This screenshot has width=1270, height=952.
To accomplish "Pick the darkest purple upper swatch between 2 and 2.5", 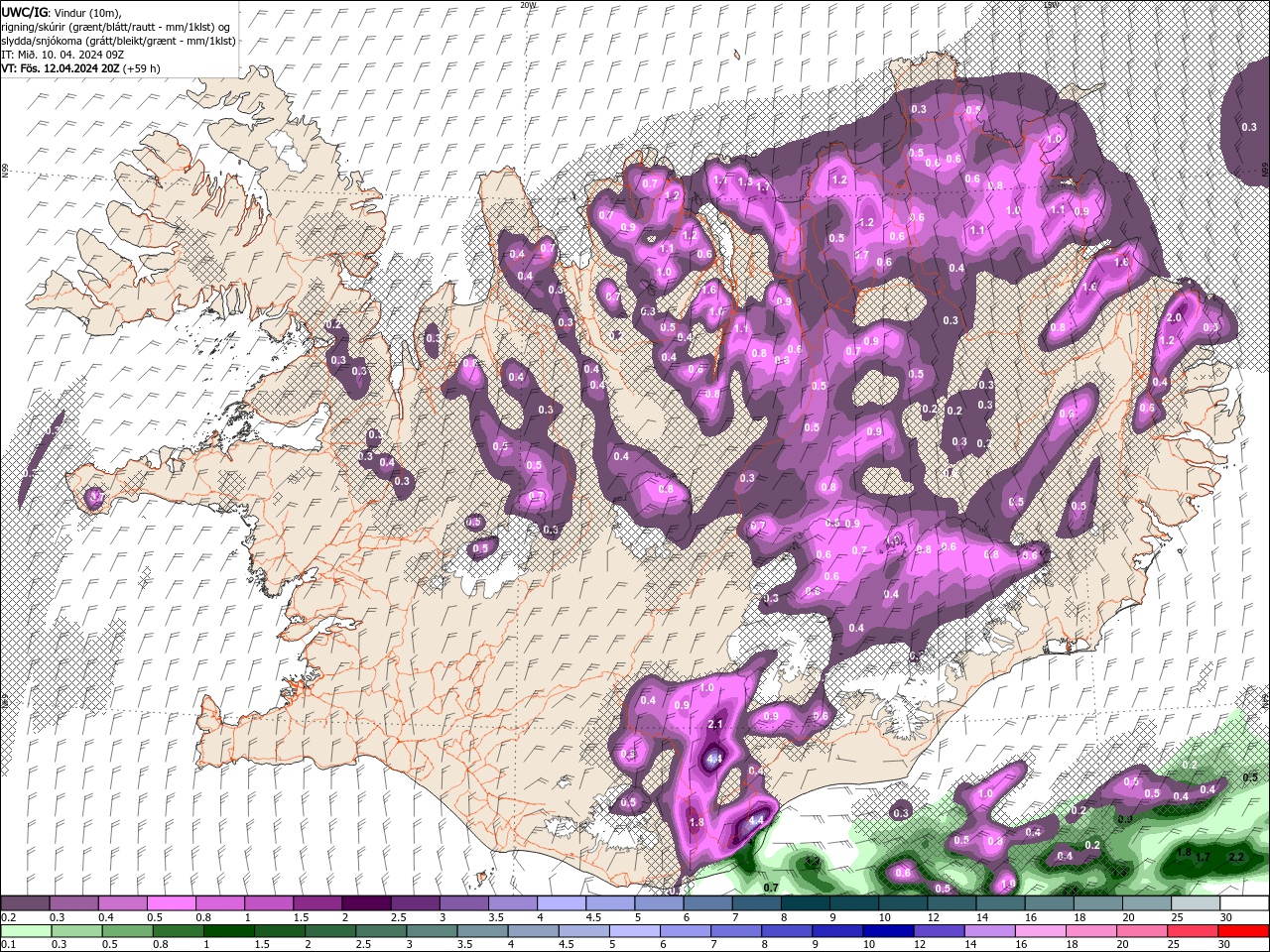I will click(366, 903).
